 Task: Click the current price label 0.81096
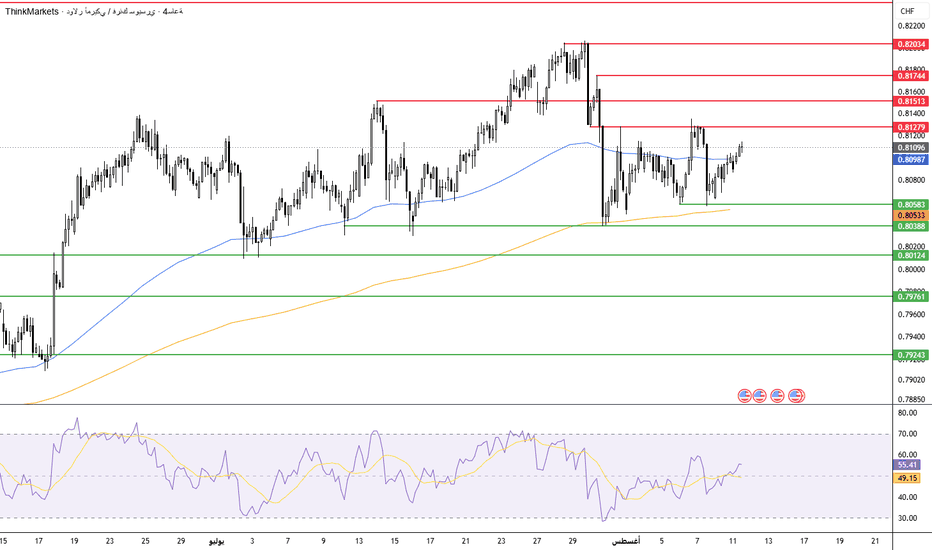[x=911, y=147]
